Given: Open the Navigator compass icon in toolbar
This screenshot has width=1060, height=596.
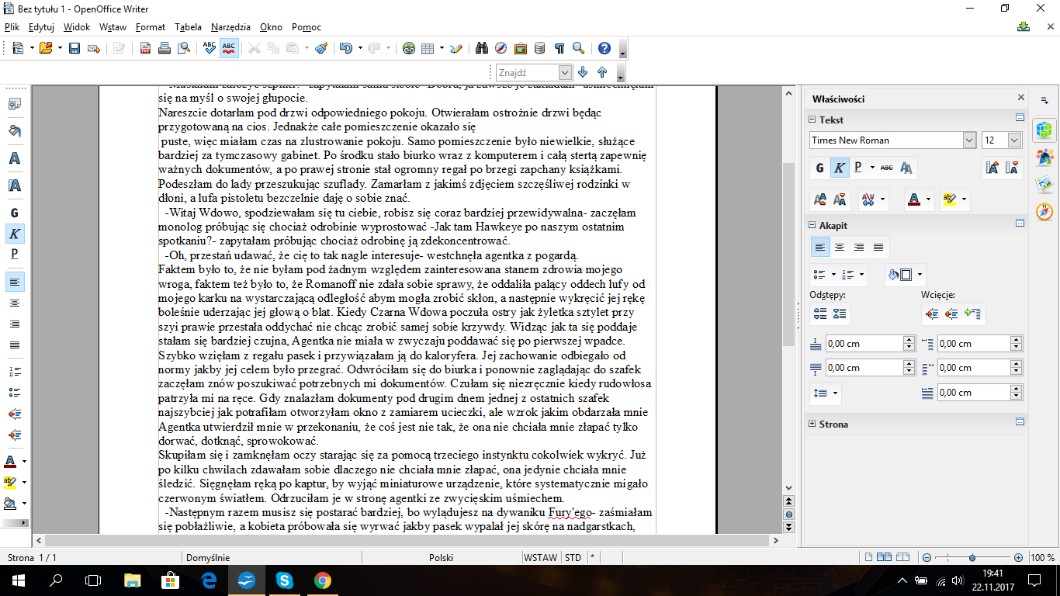Looking at the screenshot, I should pos(501,48).
